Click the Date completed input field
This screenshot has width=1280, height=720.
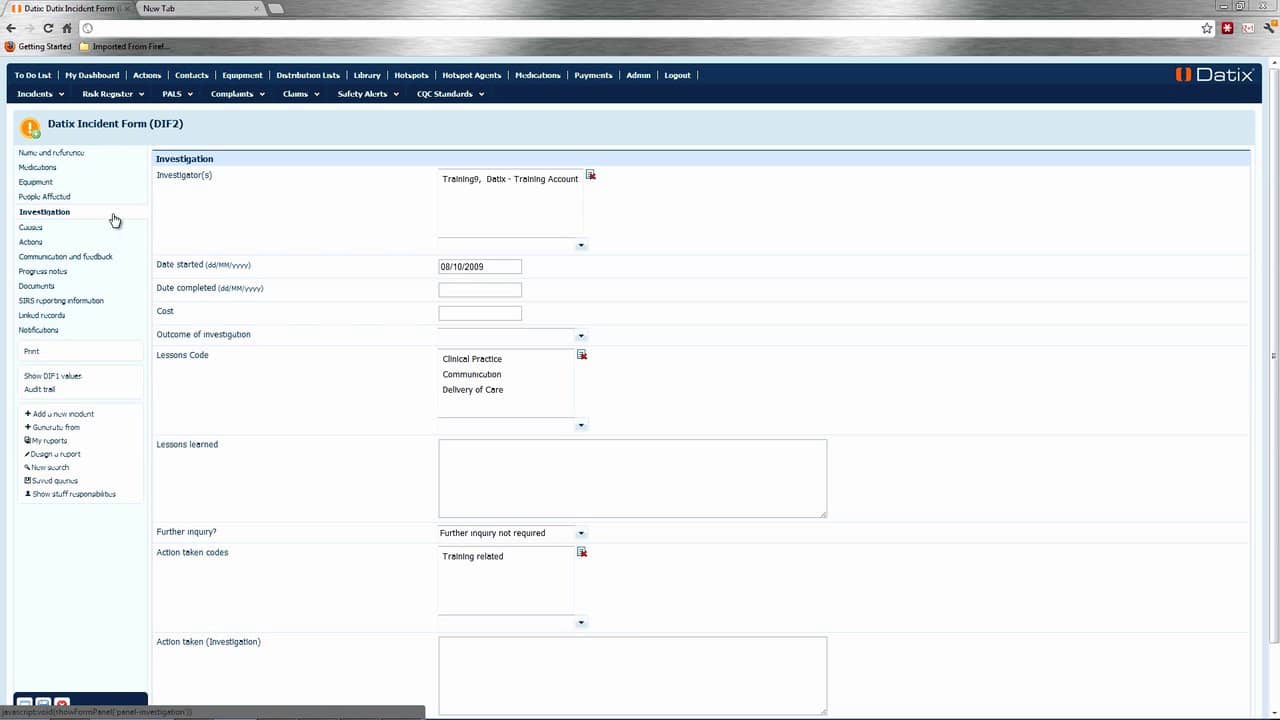480,290
